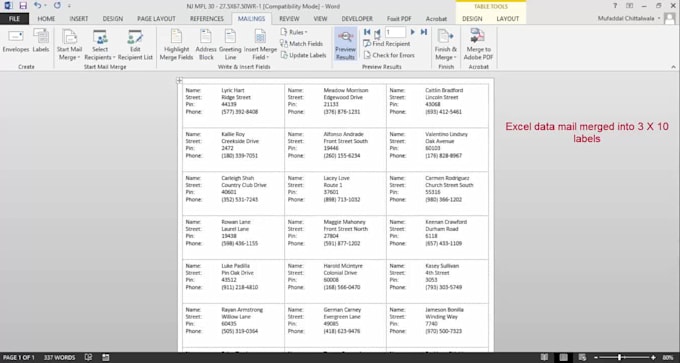Click the macro recording icon in status bar
Image resolution: width=680 pixels, height=363 pixels.
tap(105, 357)
